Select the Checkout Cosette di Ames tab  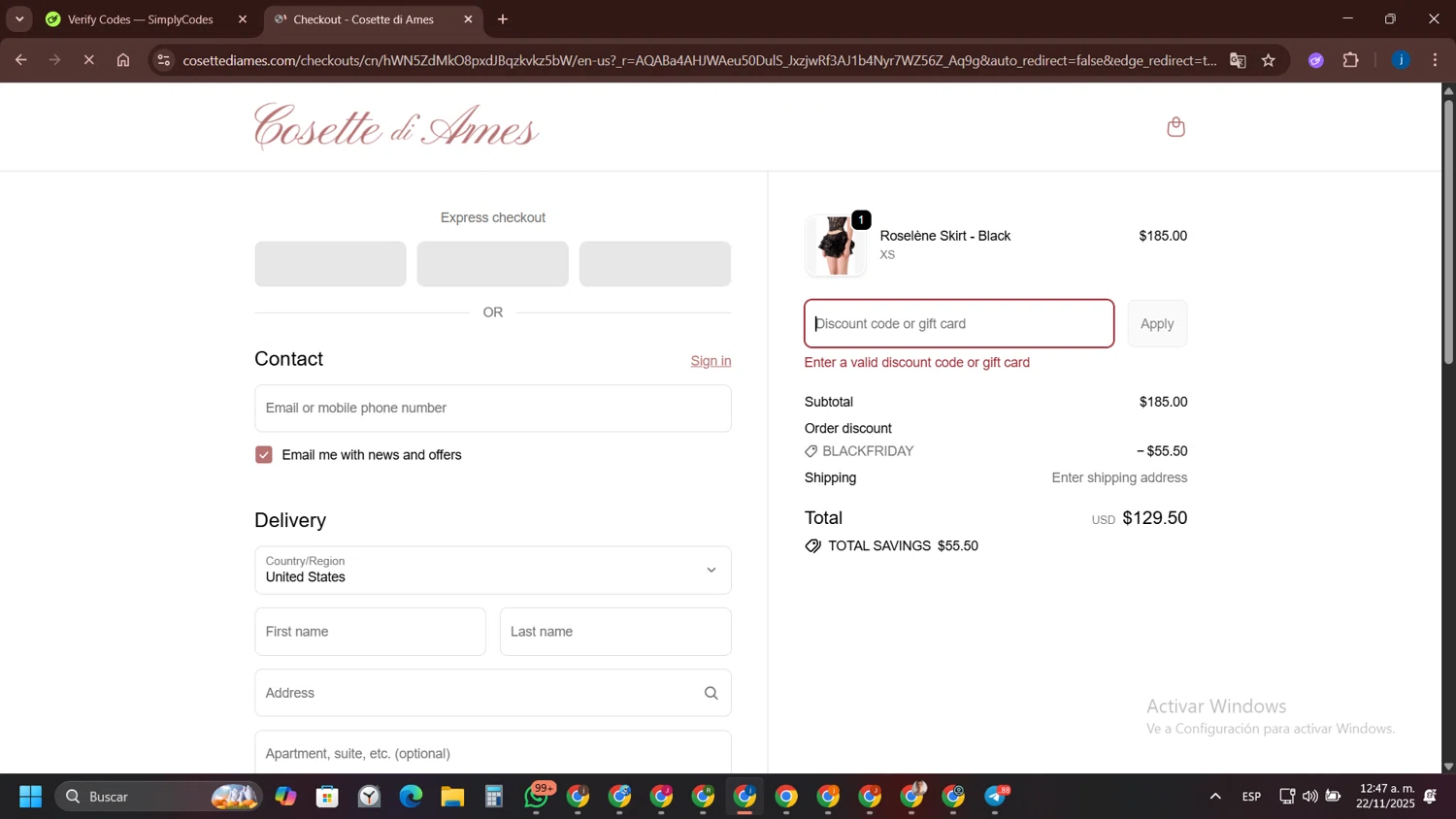point(364,19)
